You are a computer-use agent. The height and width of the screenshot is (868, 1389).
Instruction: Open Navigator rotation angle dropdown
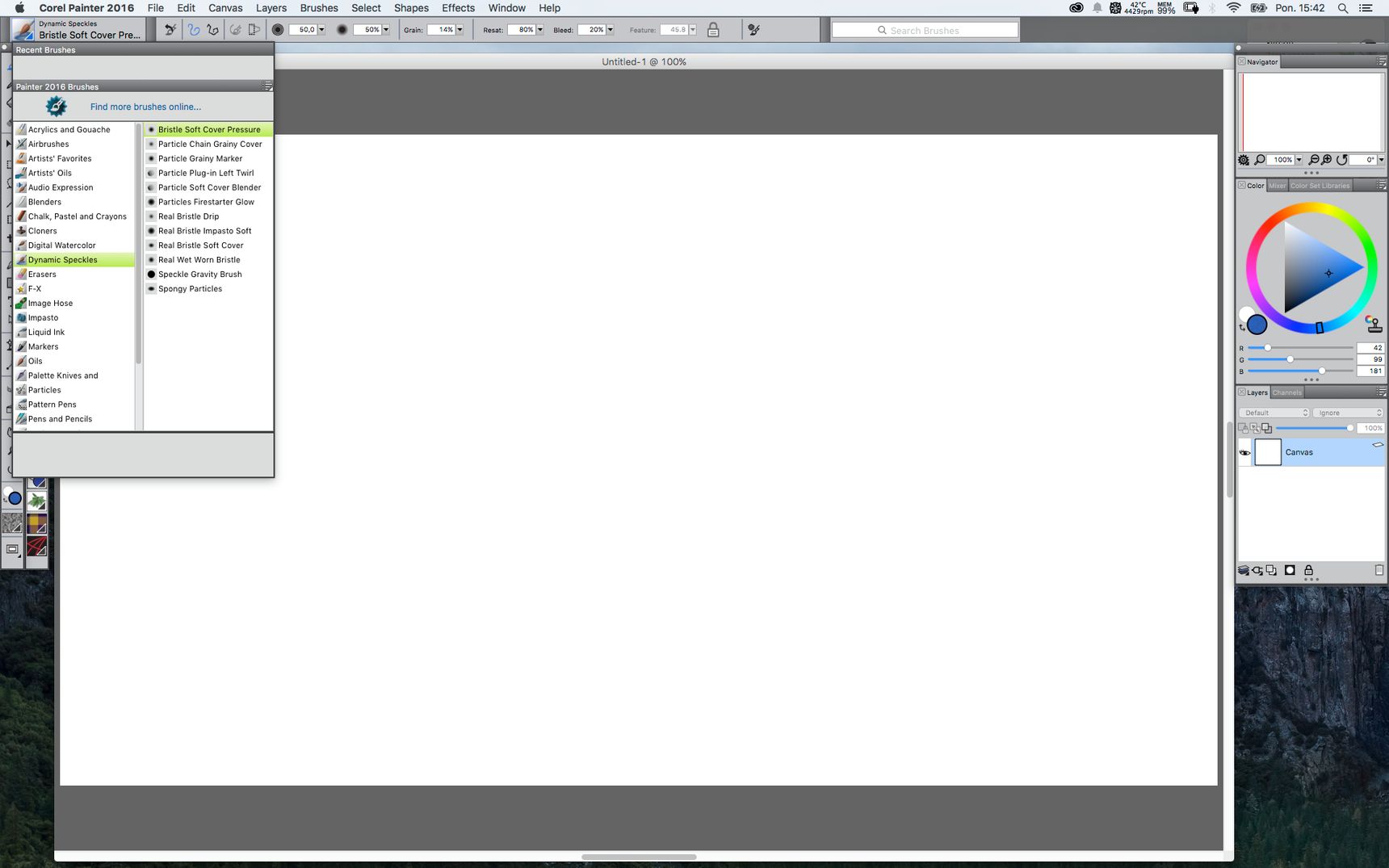click(1381, 160)
